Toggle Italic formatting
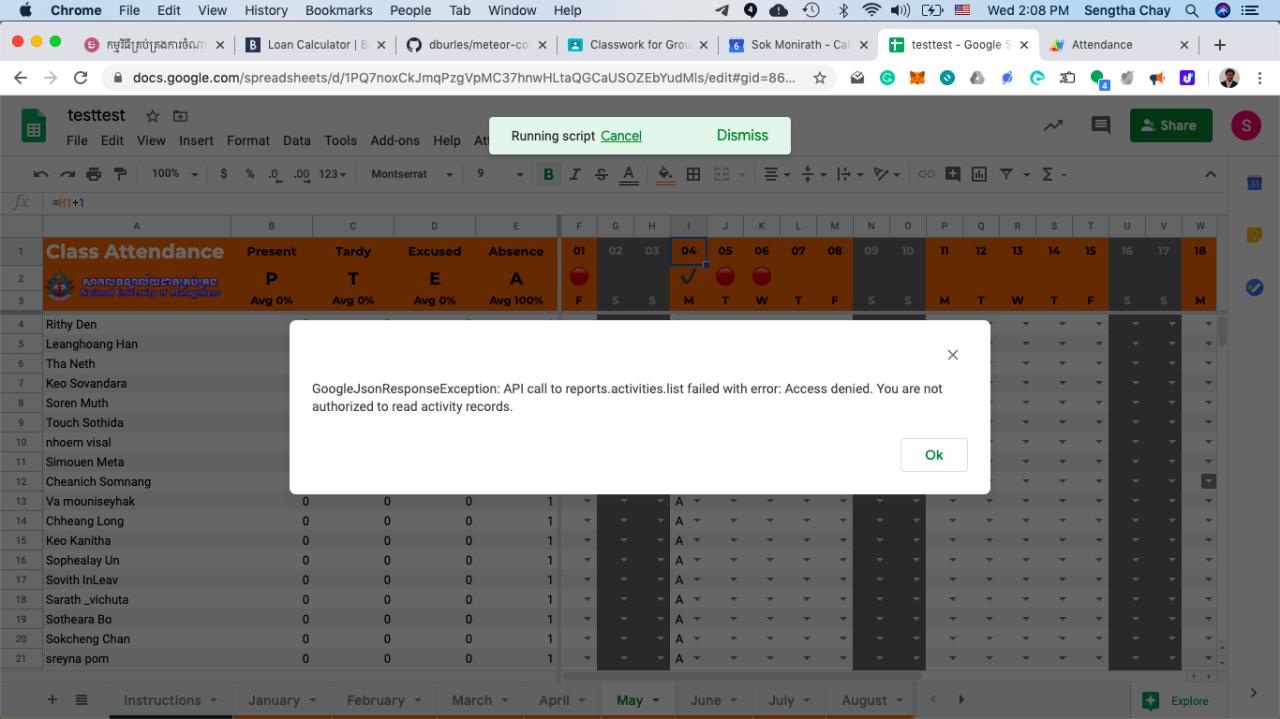 (575, 174)
